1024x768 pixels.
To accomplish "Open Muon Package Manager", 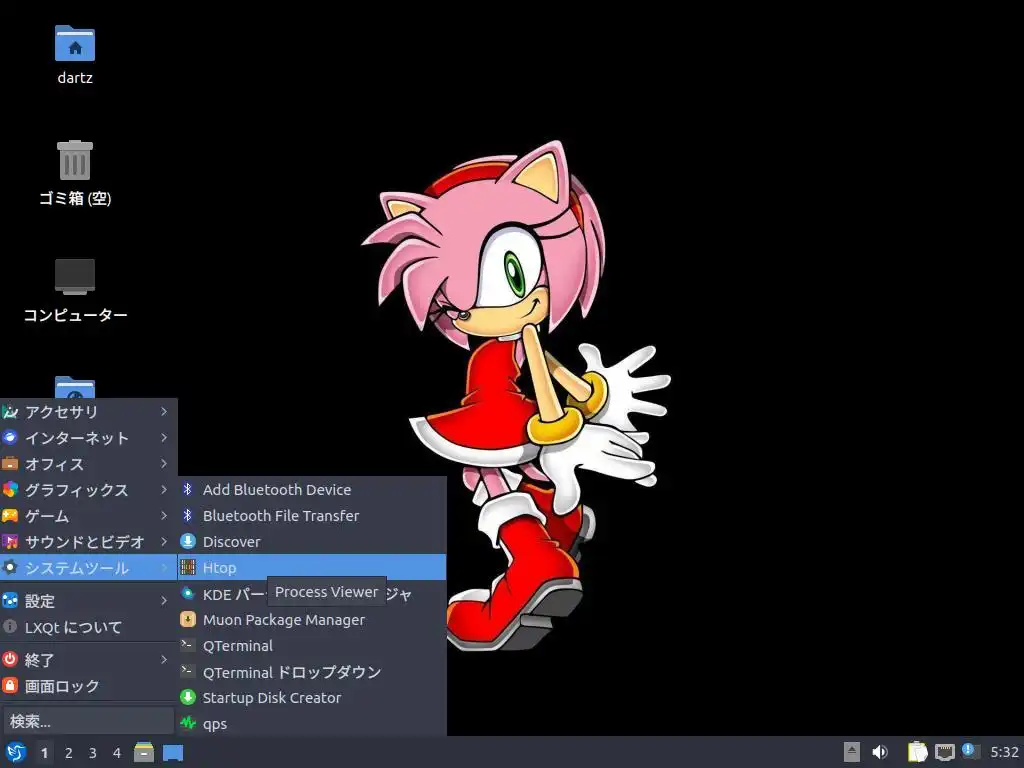I will click(x=312, y=620).
